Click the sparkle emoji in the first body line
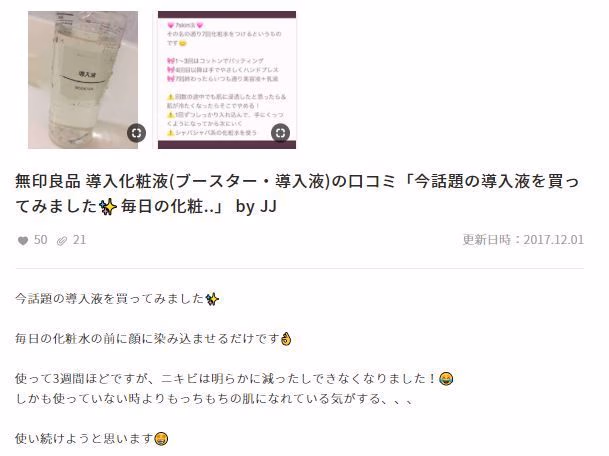 pyautogui.click(x=212, y=299)
